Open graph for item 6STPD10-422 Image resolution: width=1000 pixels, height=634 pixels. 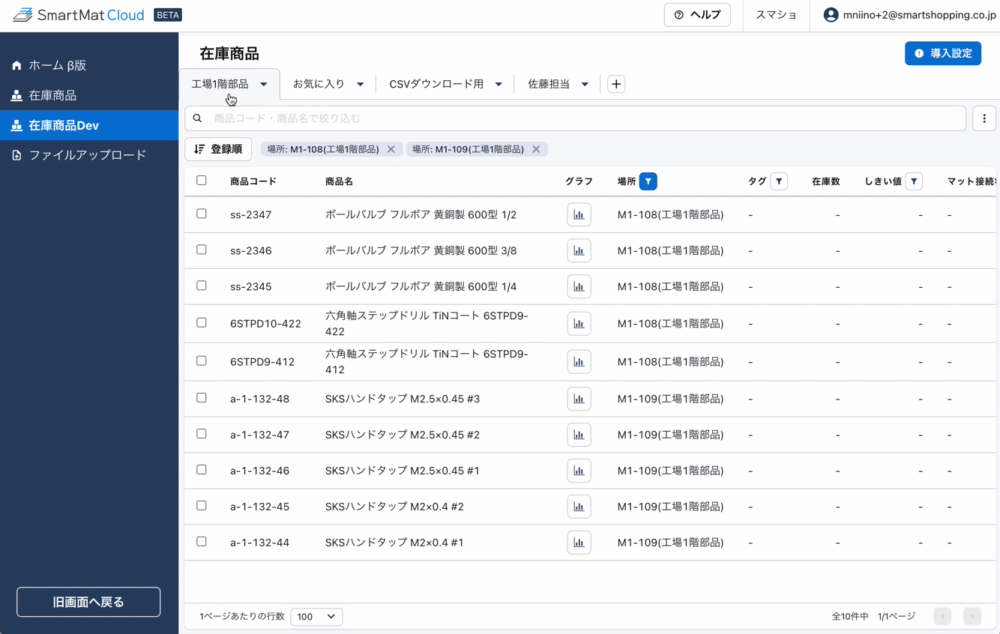578,323
